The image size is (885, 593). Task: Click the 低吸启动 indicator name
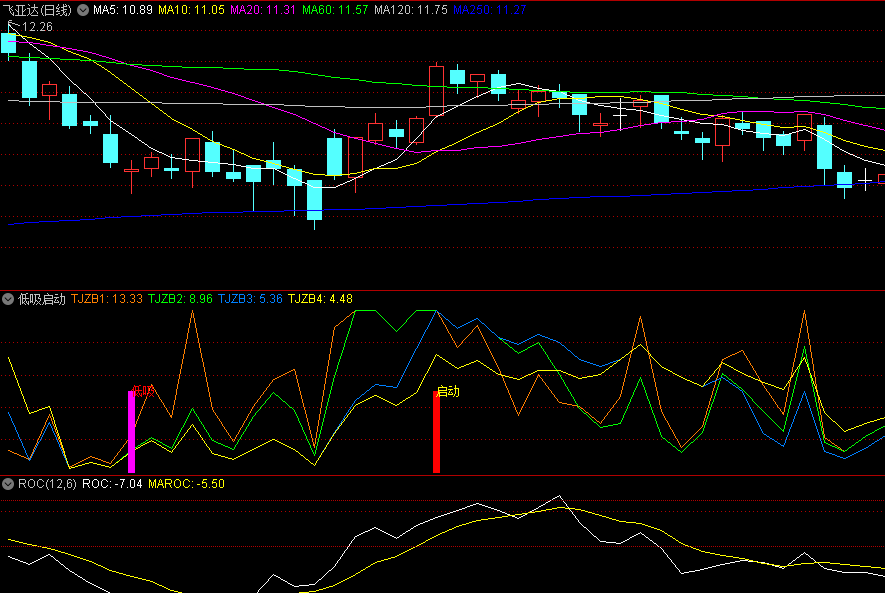click(x=42, y=299)
